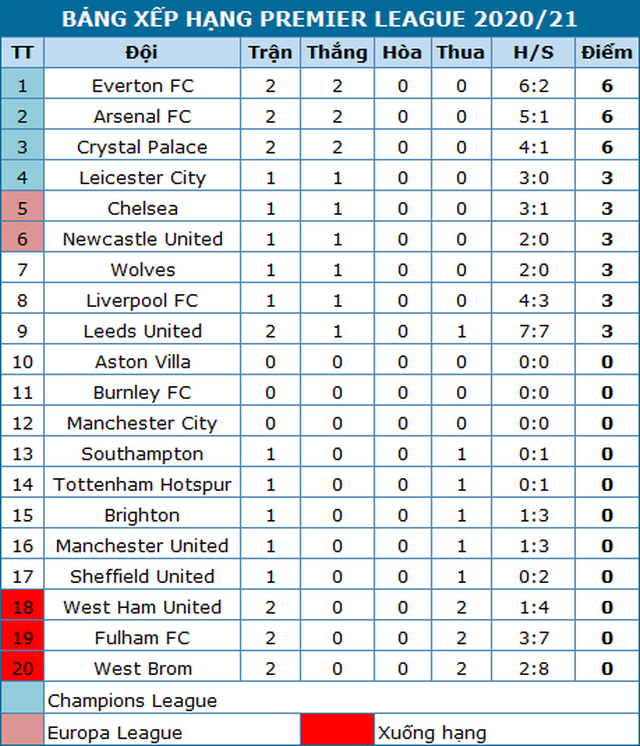Click the Leeds United 7:7 score cell
The width and height of the screenshot is (640, 746).
pos(525,331)
